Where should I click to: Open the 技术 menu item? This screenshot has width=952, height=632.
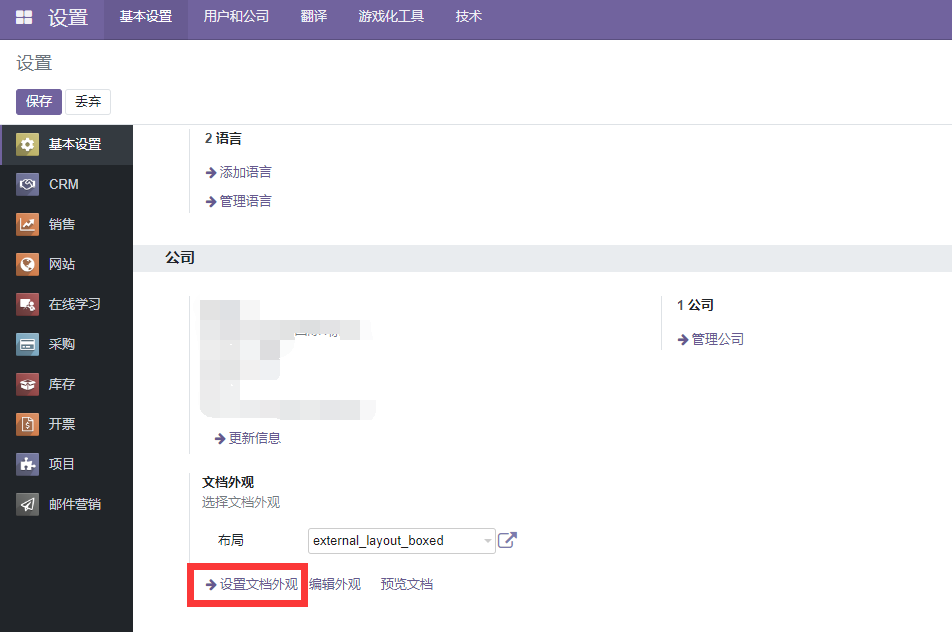(x=468, y=17)
